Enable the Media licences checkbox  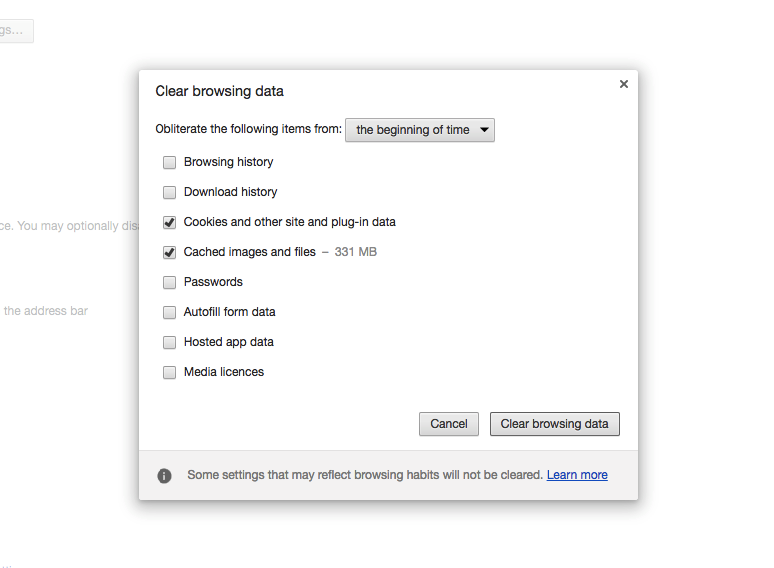coord(169,372)
